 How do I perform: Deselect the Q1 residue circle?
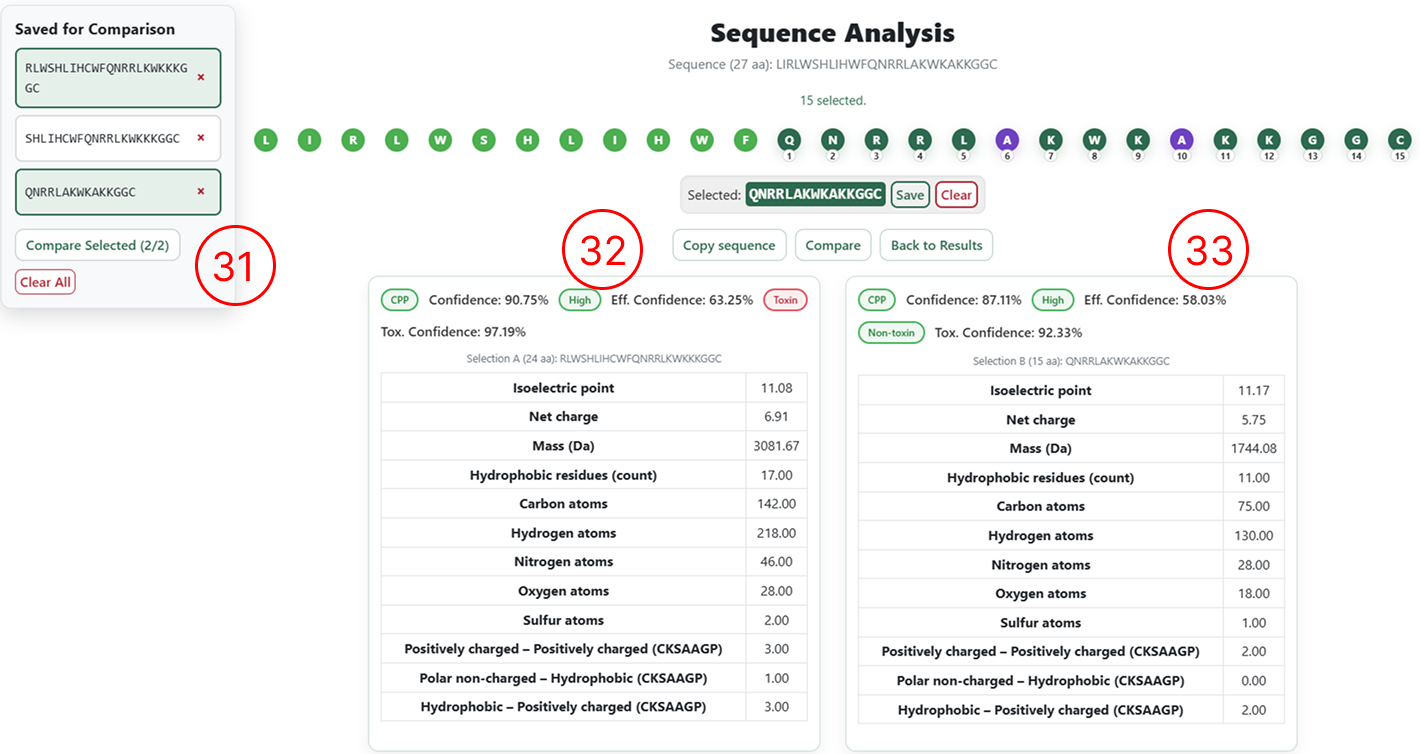[789, 140]
